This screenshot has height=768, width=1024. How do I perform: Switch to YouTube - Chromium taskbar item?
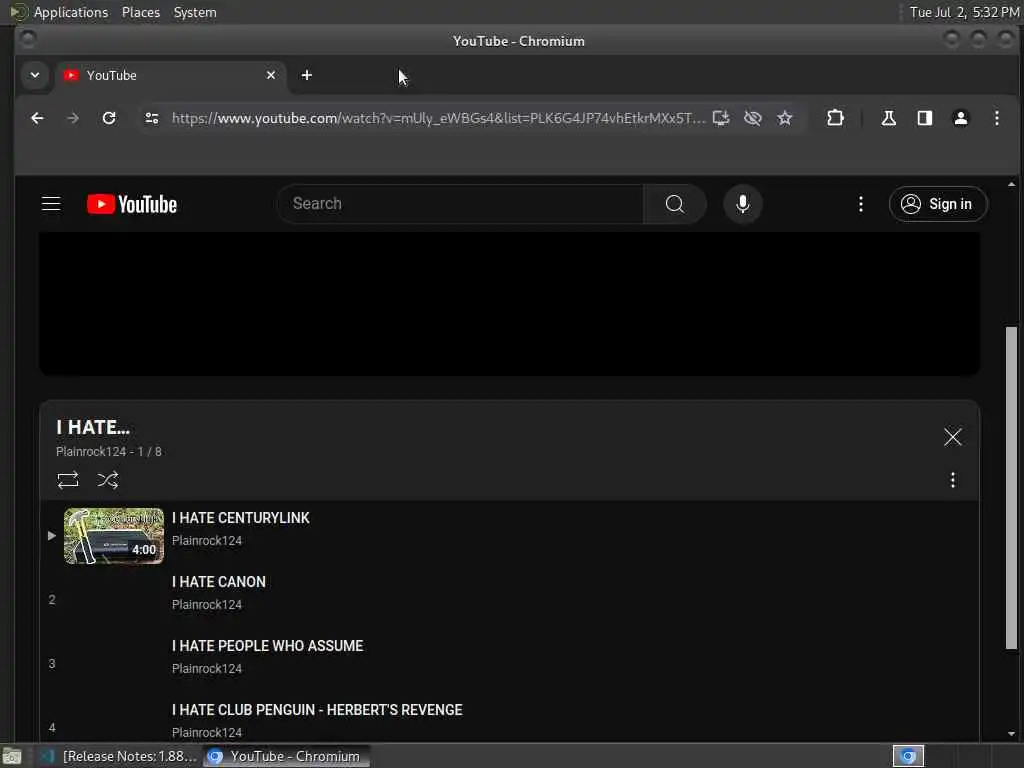[286, 756]
